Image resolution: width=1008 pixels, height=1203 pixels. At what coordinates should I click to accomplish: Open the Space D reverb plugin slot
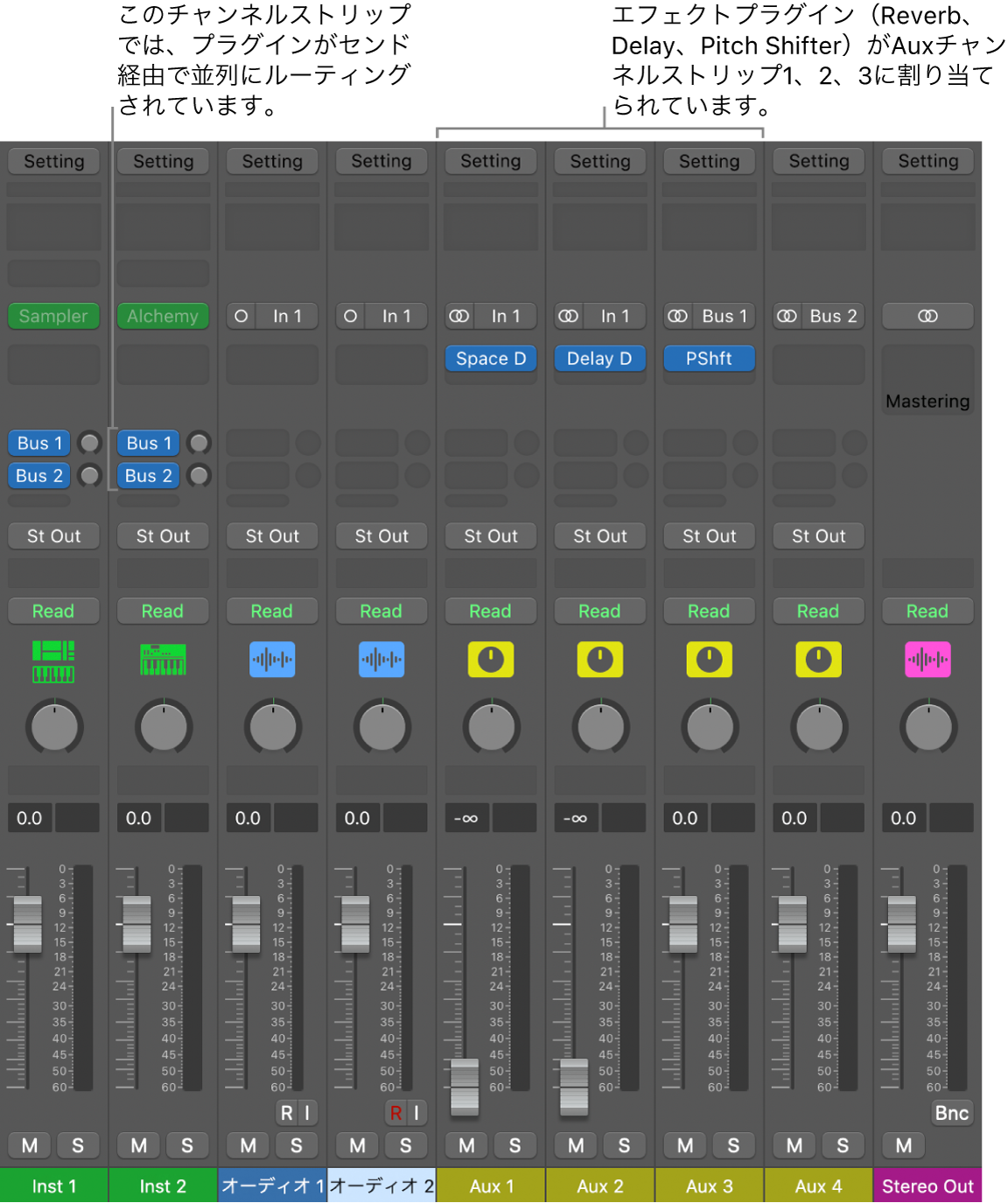490,359
